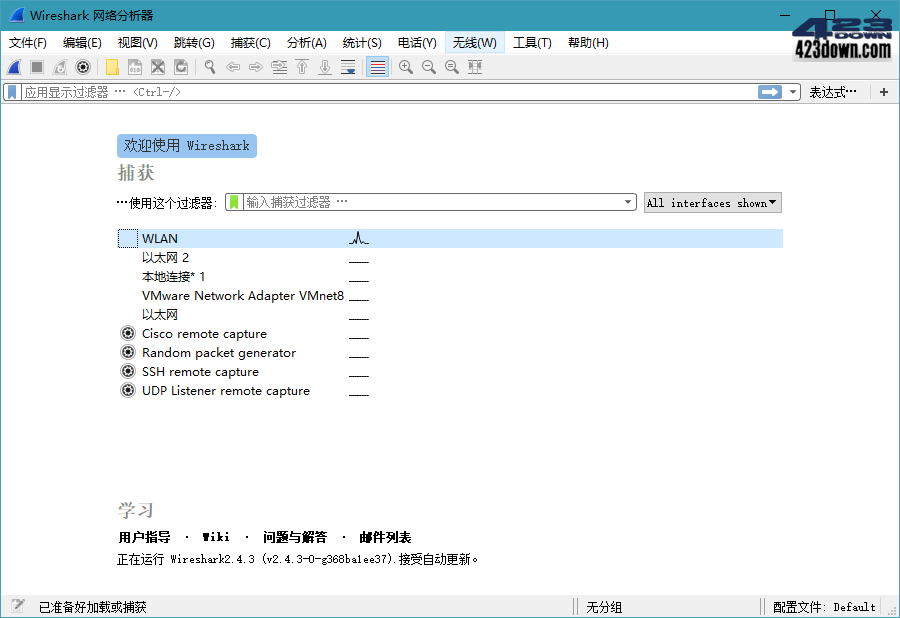The height and width of the screenshot is (618, 900).
Task: Click the open capture file icon
Action: (x=112, y=67)
